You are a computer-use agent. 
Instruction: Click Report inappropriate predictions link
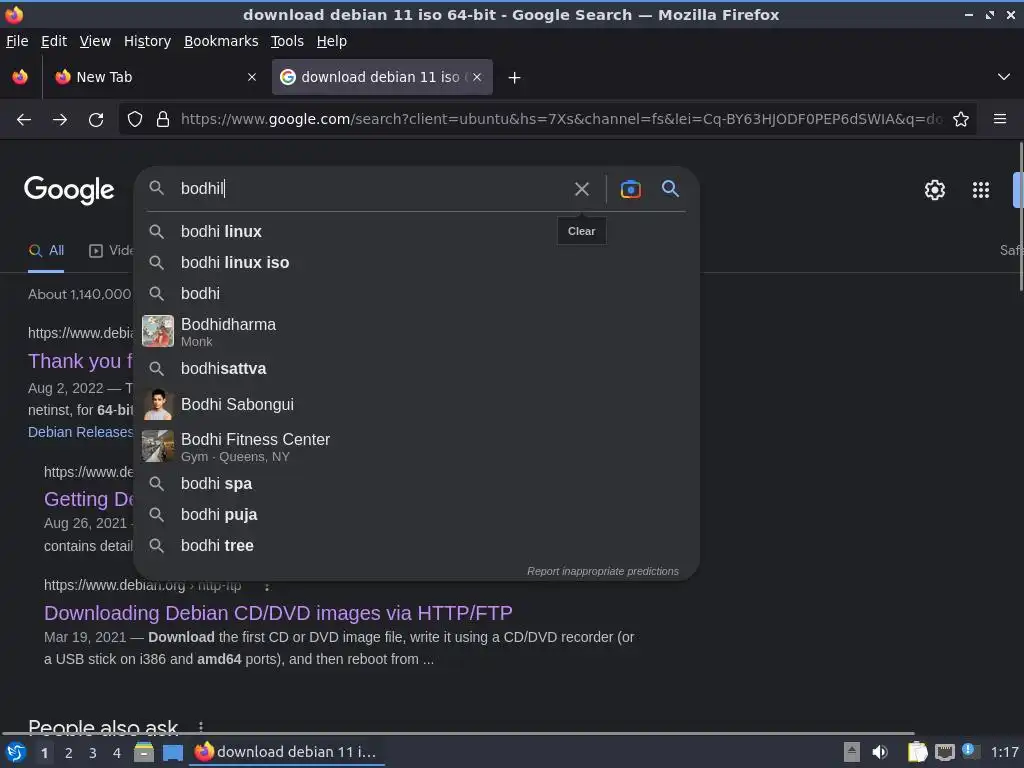[x=603, y=571]
